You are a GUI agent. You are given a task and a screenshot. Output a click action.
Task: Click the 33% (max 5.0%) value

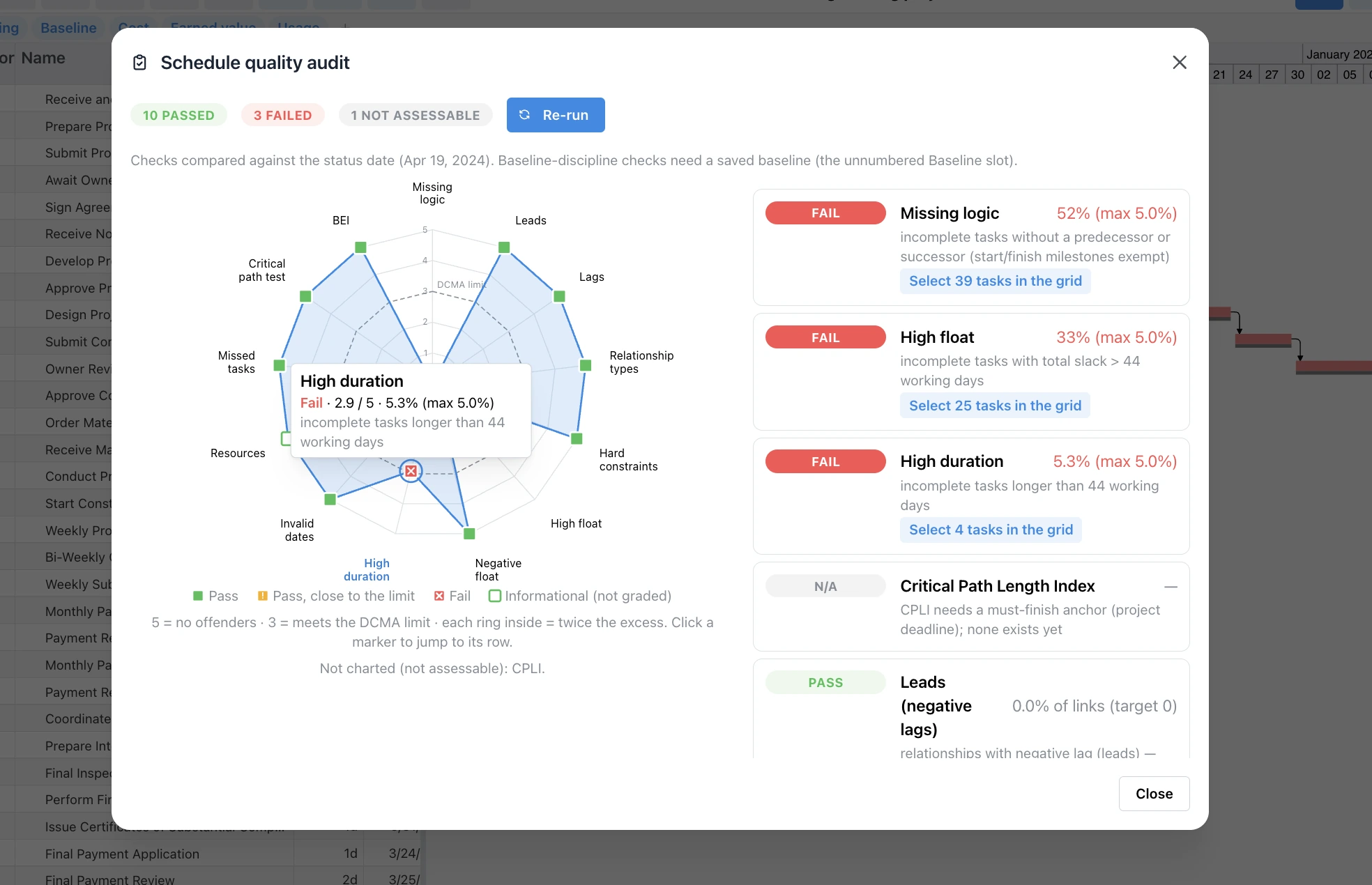tap(1116, 337)
